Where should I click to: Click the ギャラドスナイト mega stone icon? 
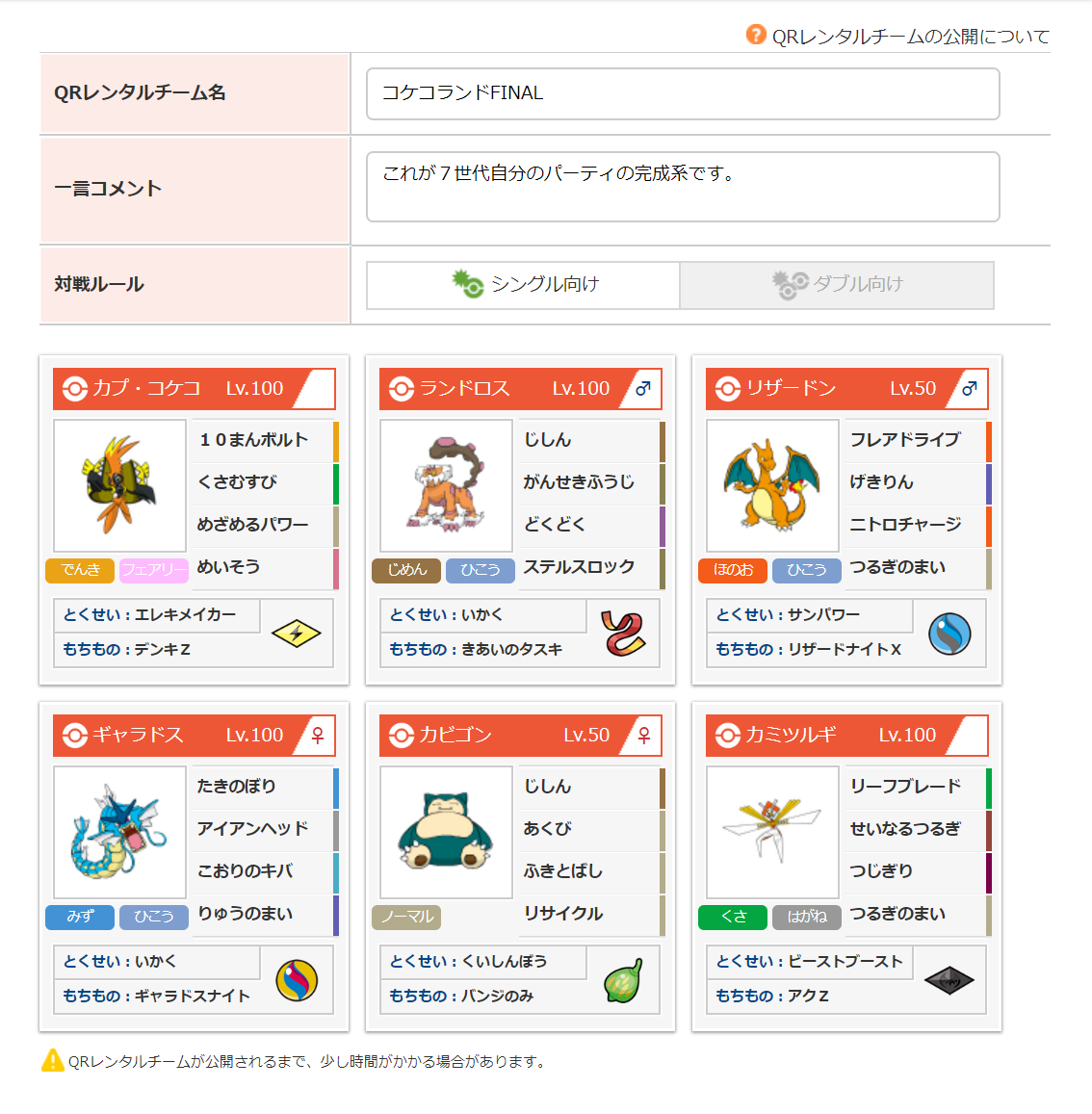297,980
